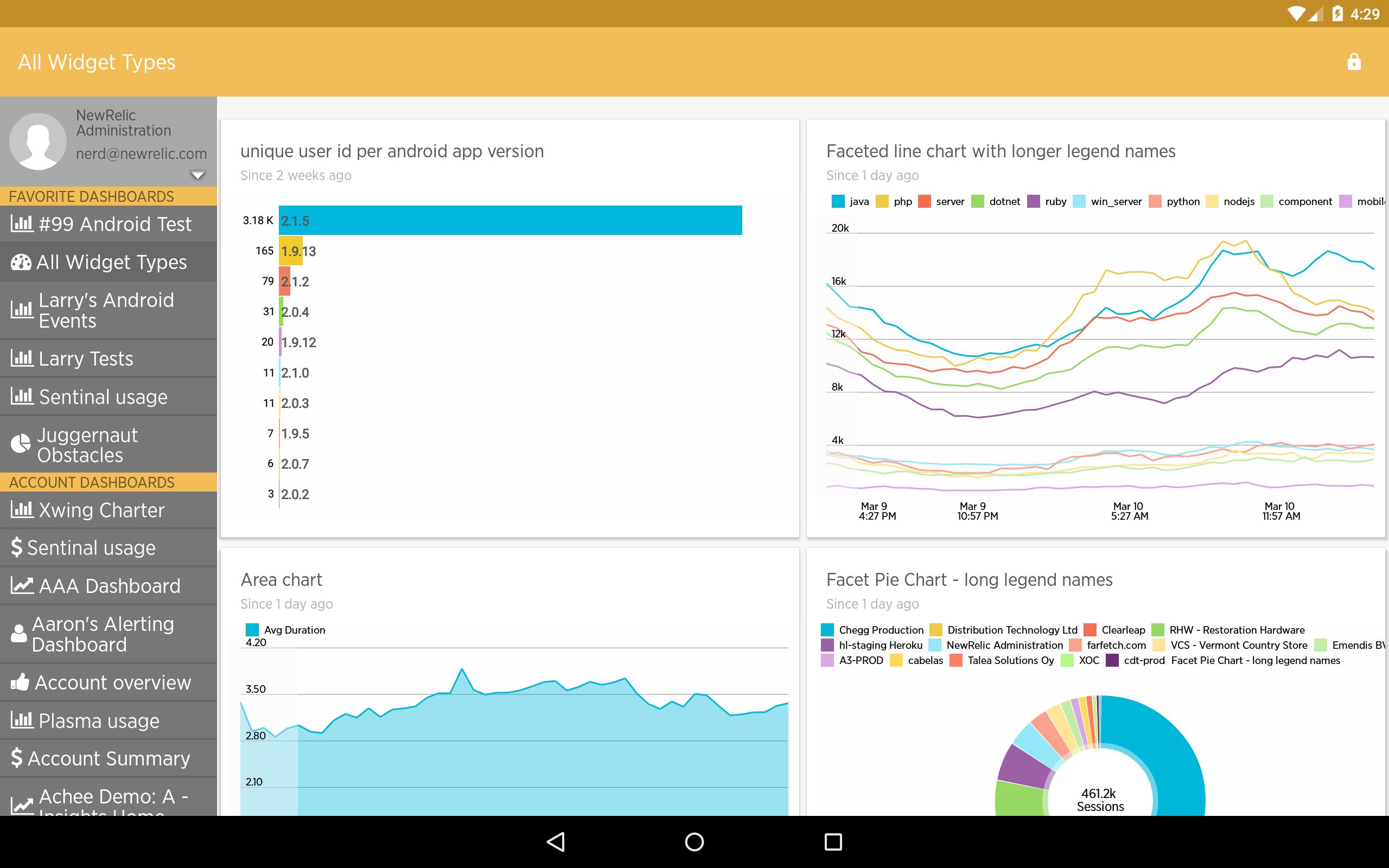
Task: Tap the 'win_server' legend label
Action: click(1116, 201)
